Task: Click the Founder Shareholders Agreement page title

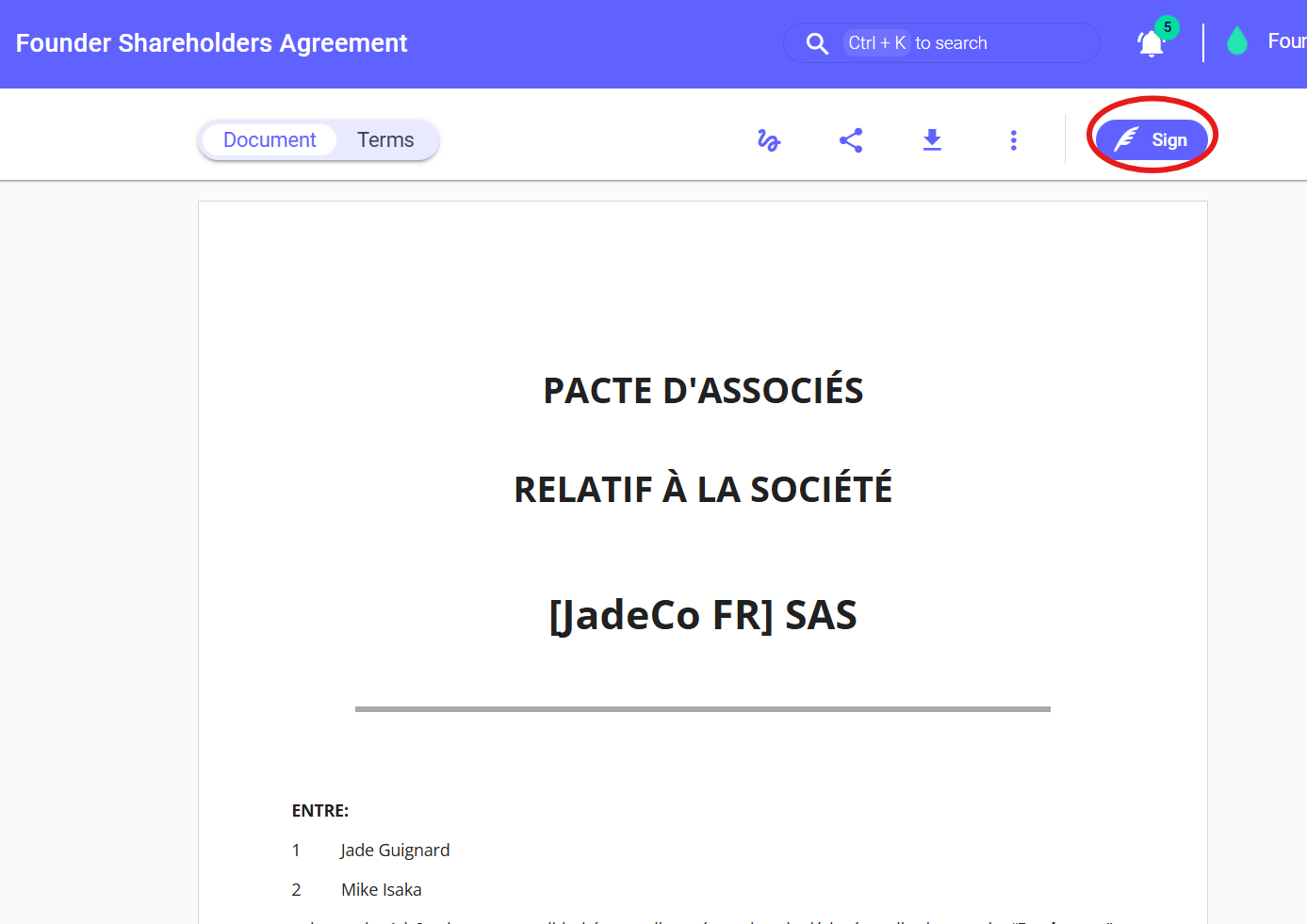Action: (212, 43)
